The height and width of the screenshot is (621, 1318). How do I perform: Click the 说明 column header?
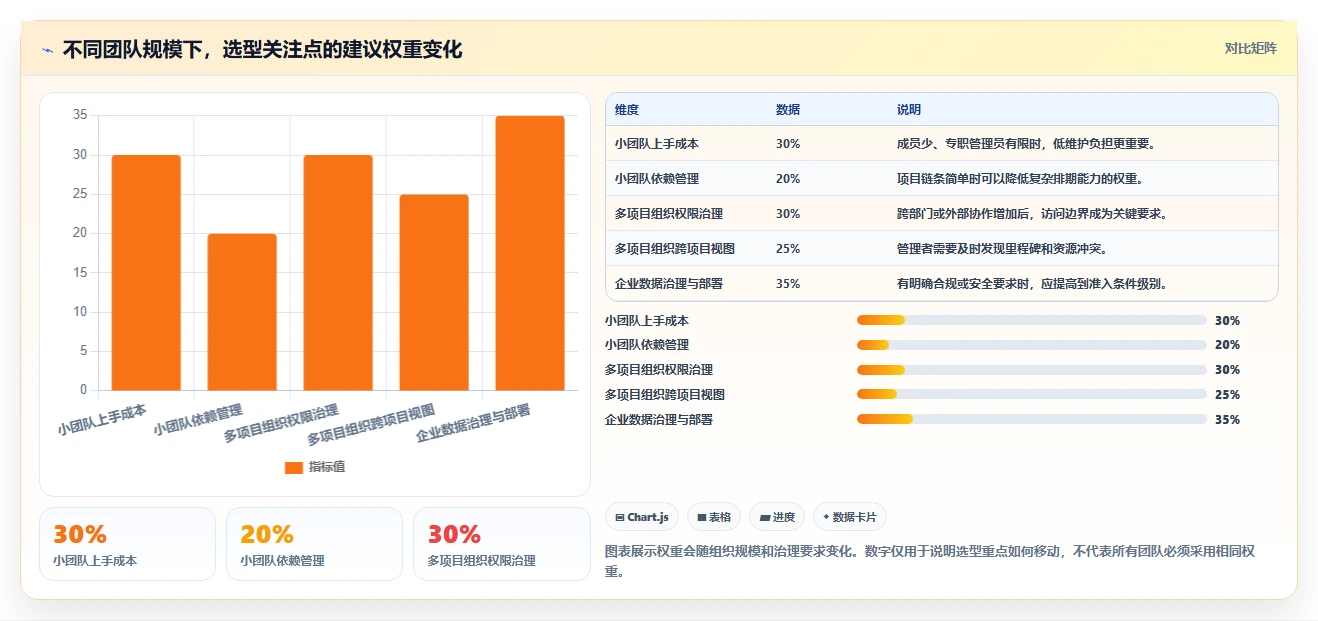pyautogui.click(x=909, y=109)
